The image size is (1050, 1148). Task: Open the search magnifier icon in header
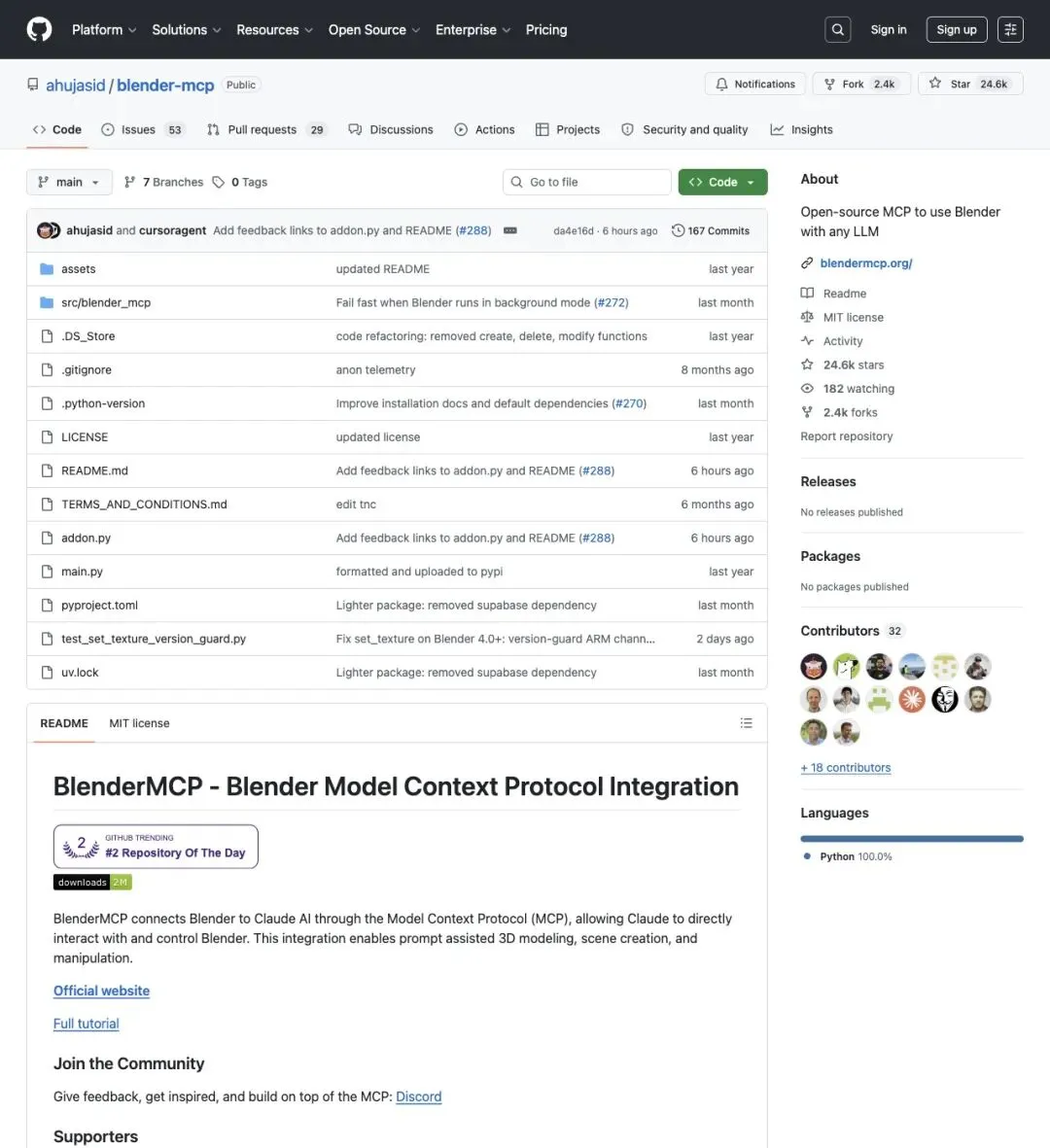click(x=838, y=29)
